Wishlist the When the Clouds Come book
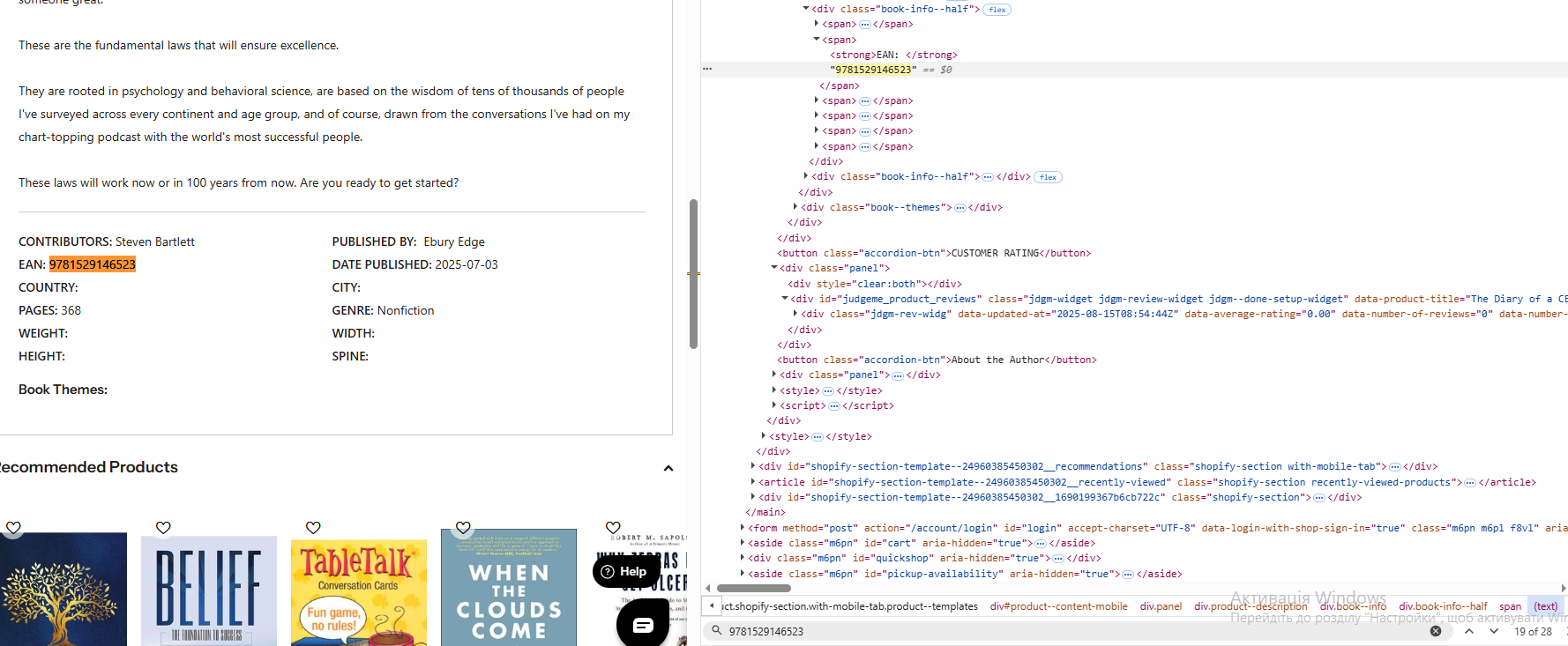1568x646 pixels. pyautogui.click(x=463, y=528)
